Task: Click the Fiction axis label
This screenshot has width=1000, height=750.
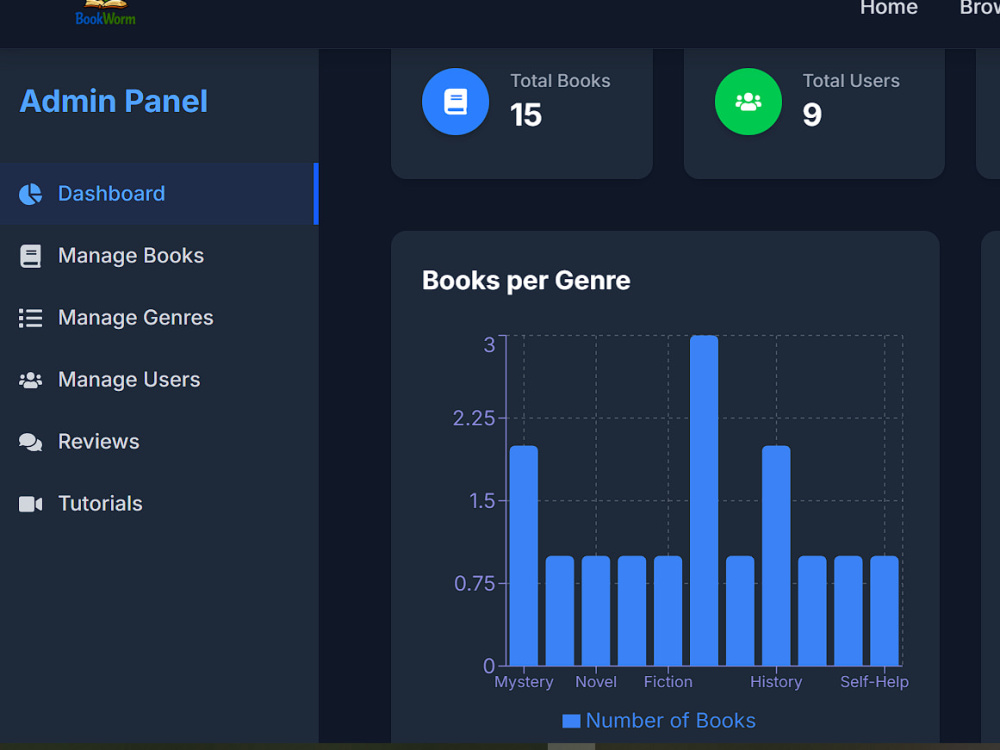Action: (668, 682)
